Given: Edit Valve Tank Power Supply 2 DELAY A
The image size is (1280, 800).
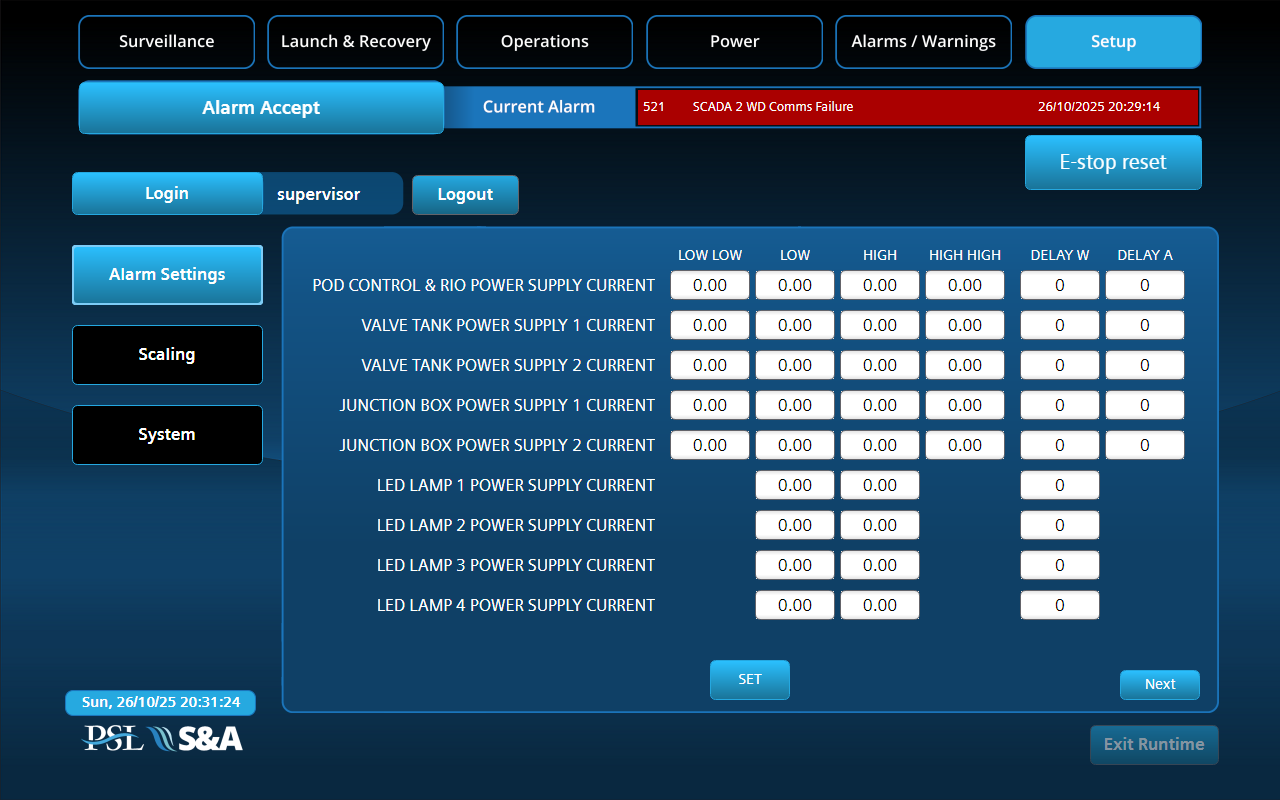Looking at the screenshot, I should (x=1144, y=365).
